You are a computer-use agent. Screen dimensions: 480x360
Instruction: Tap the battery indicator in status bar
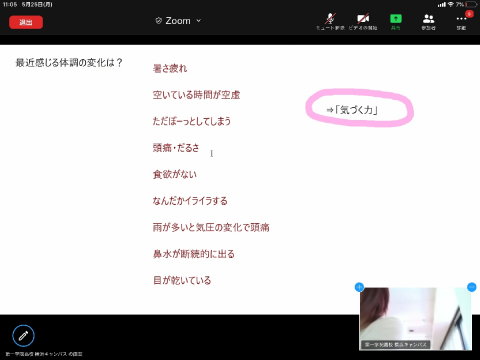tap(471, 4)
